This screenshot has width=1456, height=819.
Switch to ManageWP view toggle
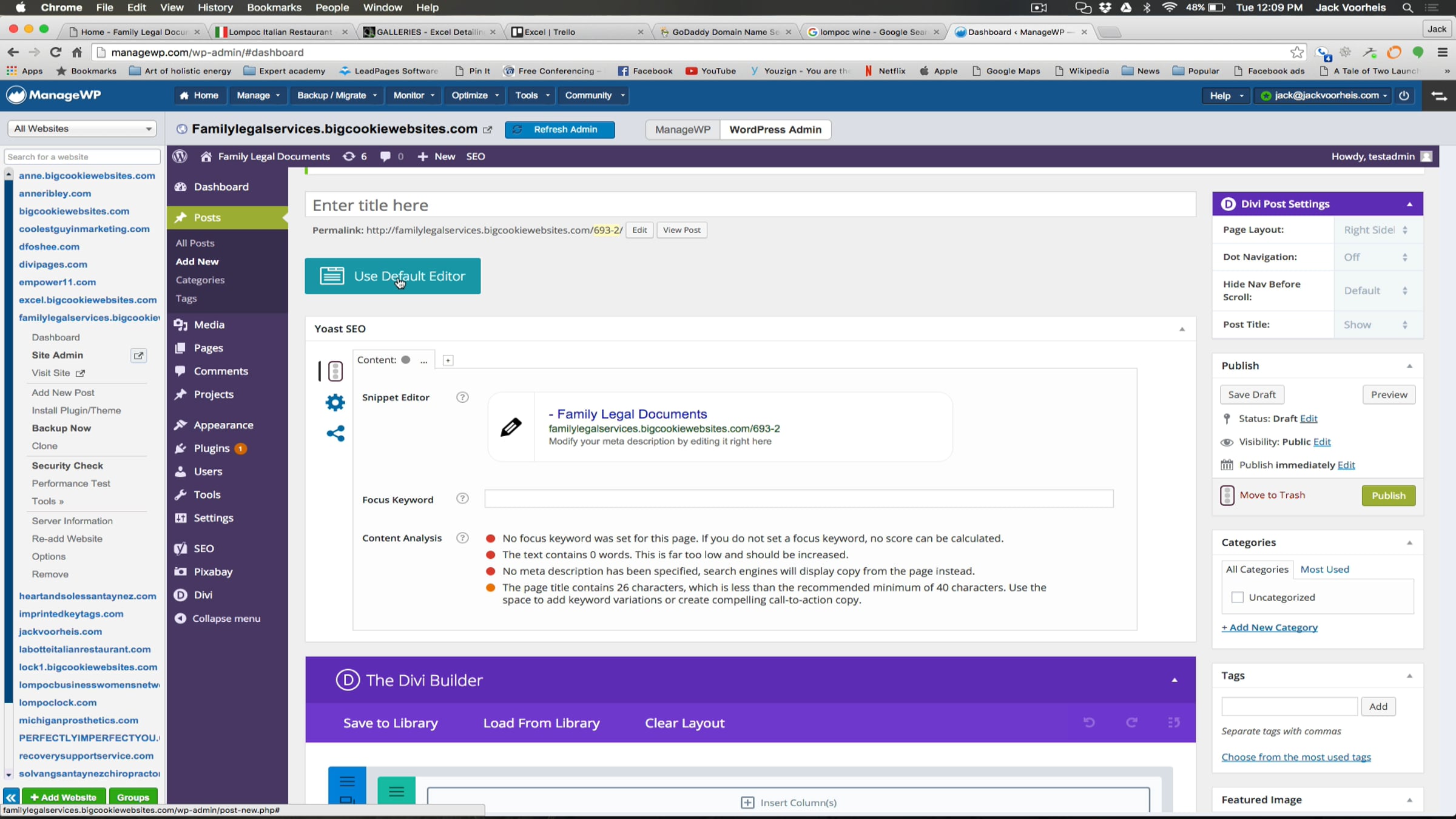click(x=682, y=129)
